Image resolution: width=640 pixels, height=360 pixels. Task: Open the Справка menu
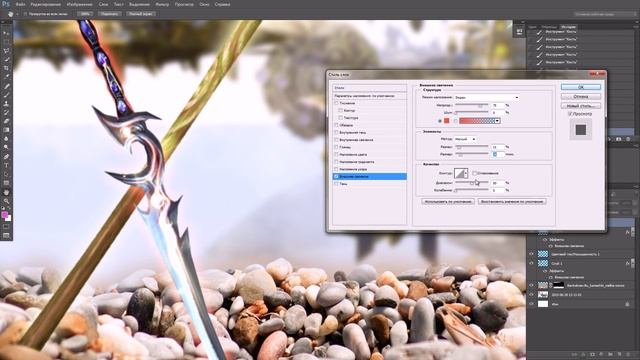pyautogui.click(x=222, y=4)
